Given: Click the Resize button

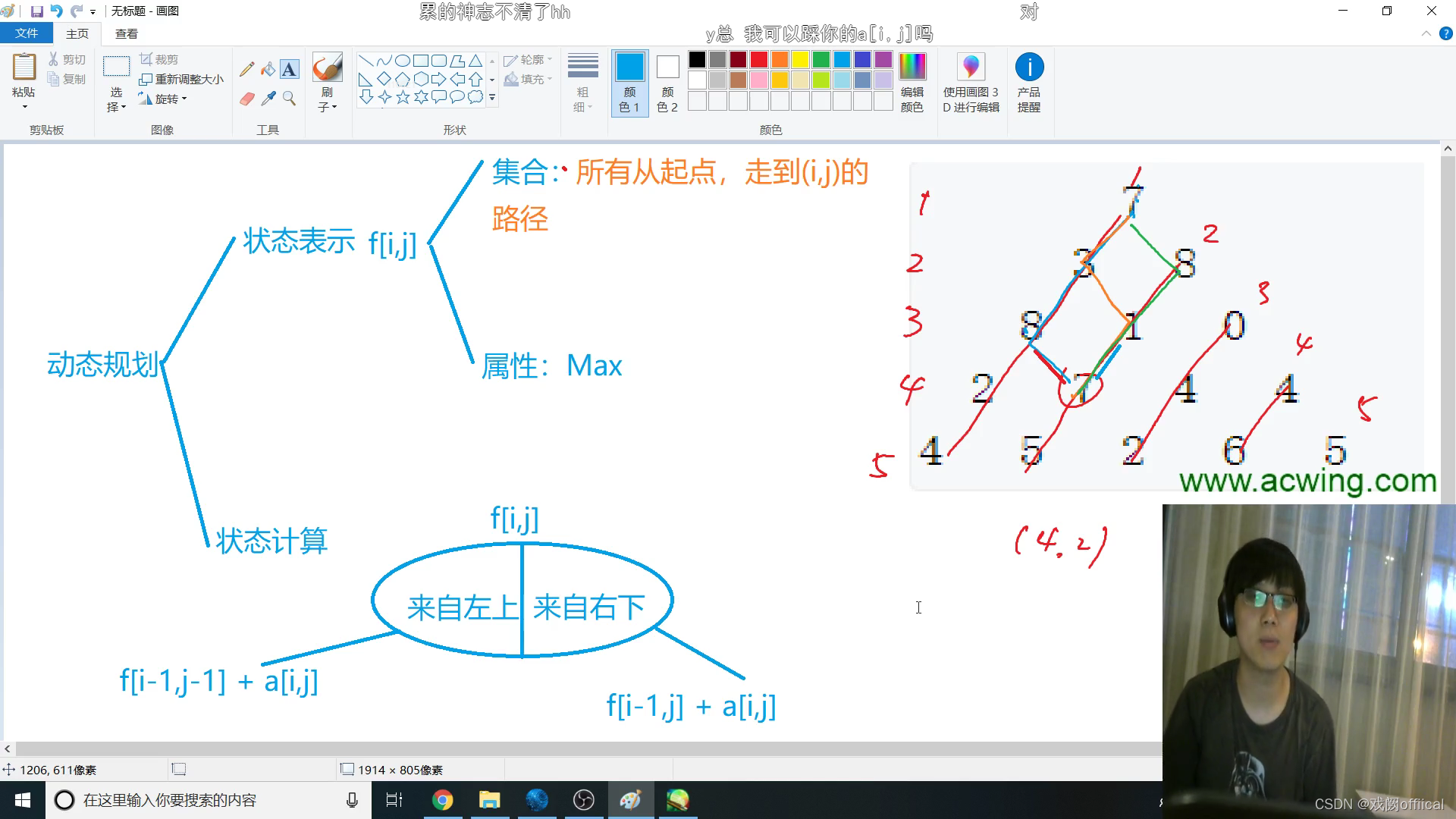Looking at the screenshot, I should [182, 79].
